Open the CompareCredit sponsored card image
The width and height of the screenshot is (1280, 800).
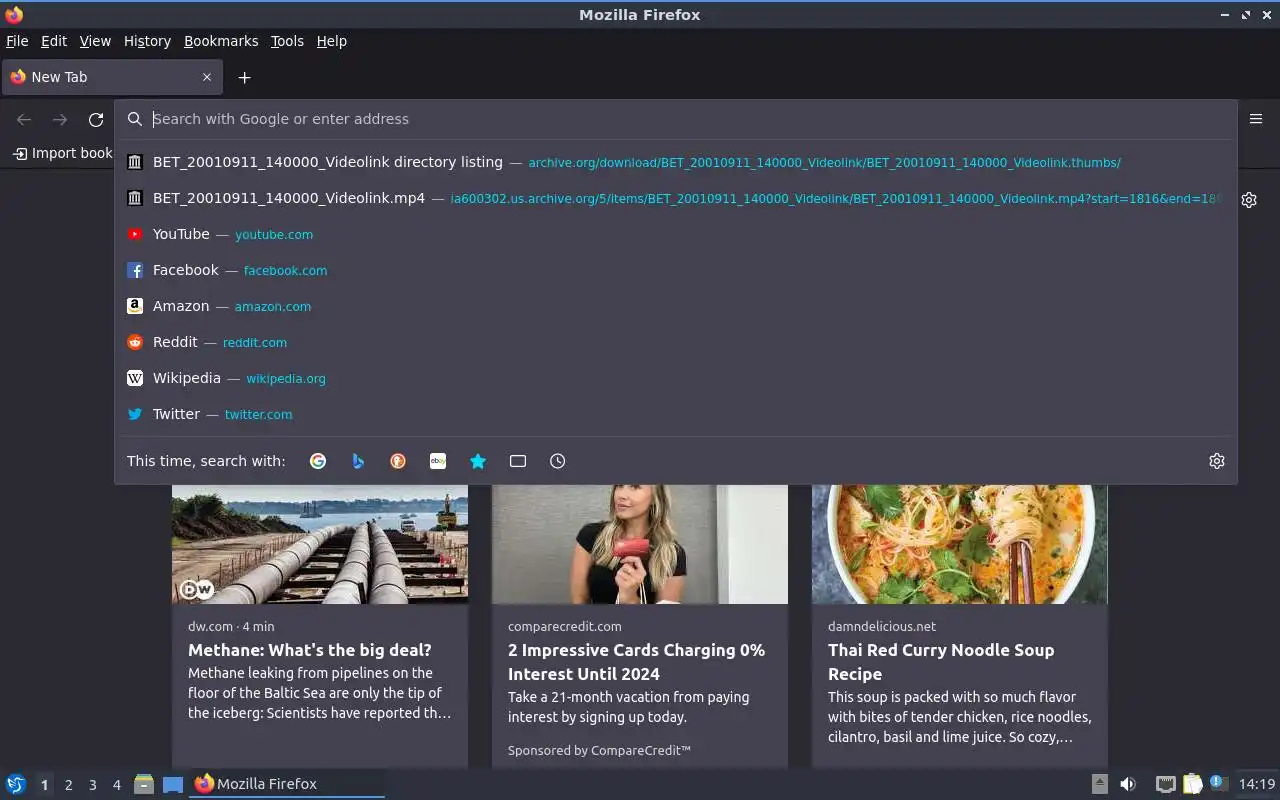point(640,544)
